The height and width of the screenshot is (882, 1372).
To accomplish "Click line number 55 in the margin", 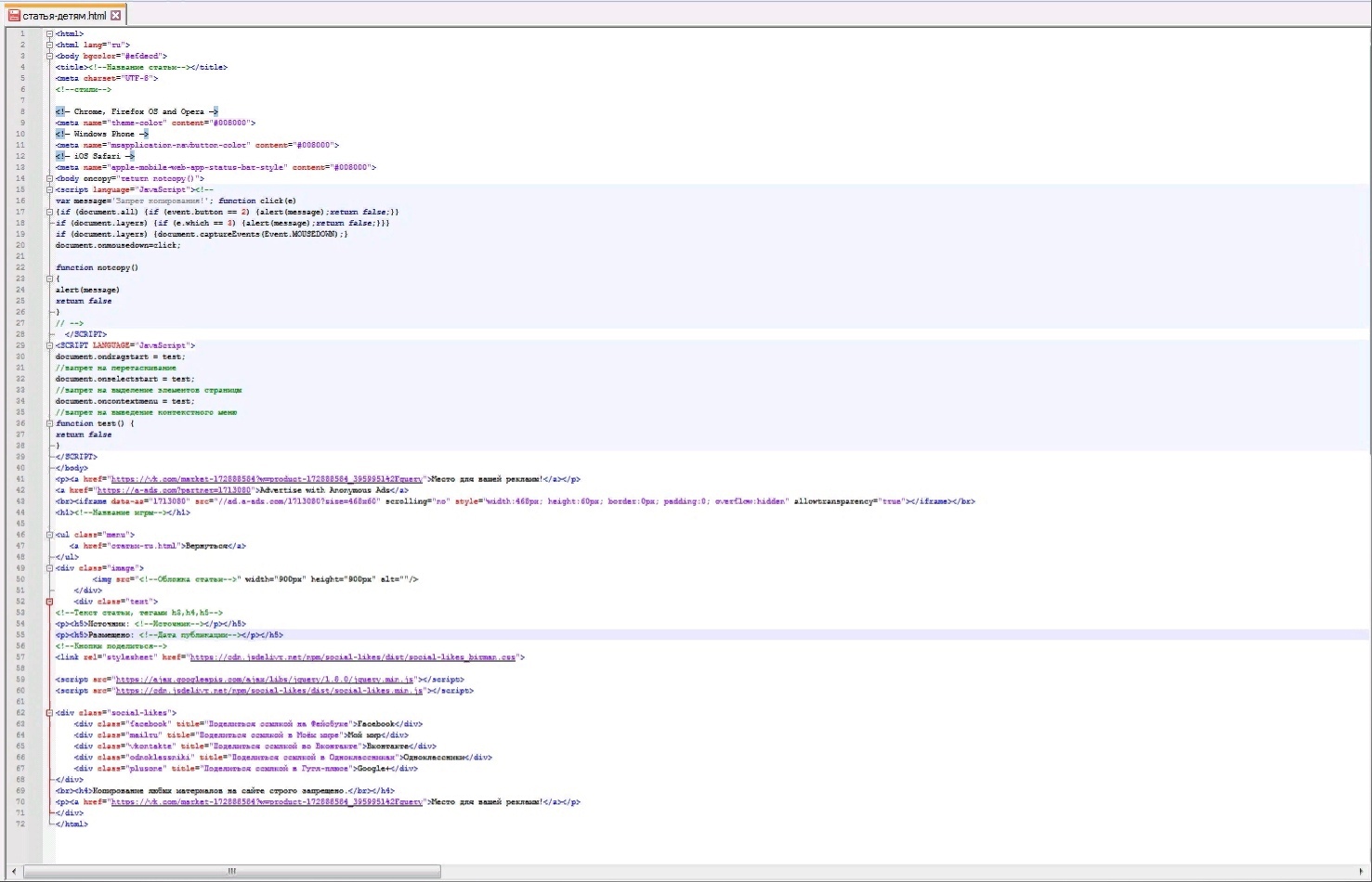I will click(20, 635).
